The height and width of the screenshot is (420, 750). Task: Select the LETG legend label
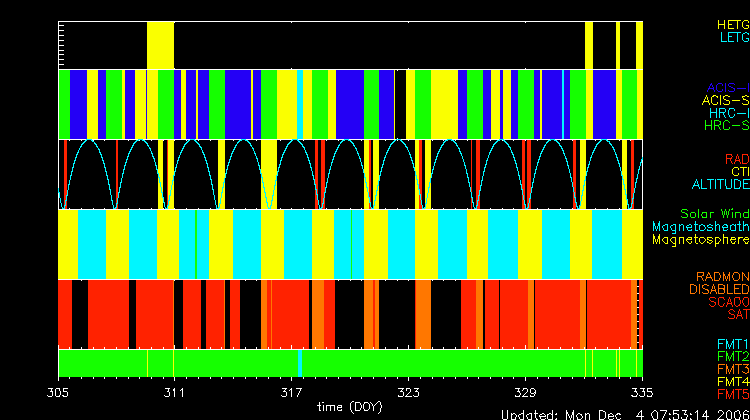(733, 37)
